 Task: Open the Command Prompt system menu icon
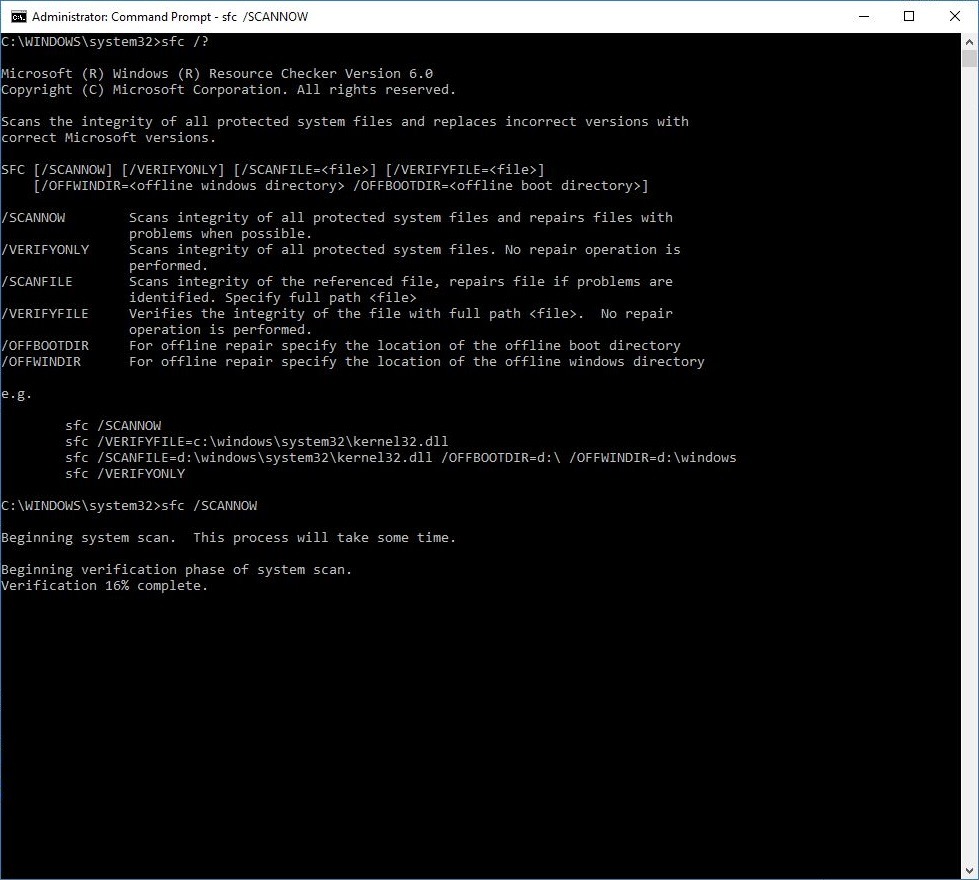pos(18,17)
